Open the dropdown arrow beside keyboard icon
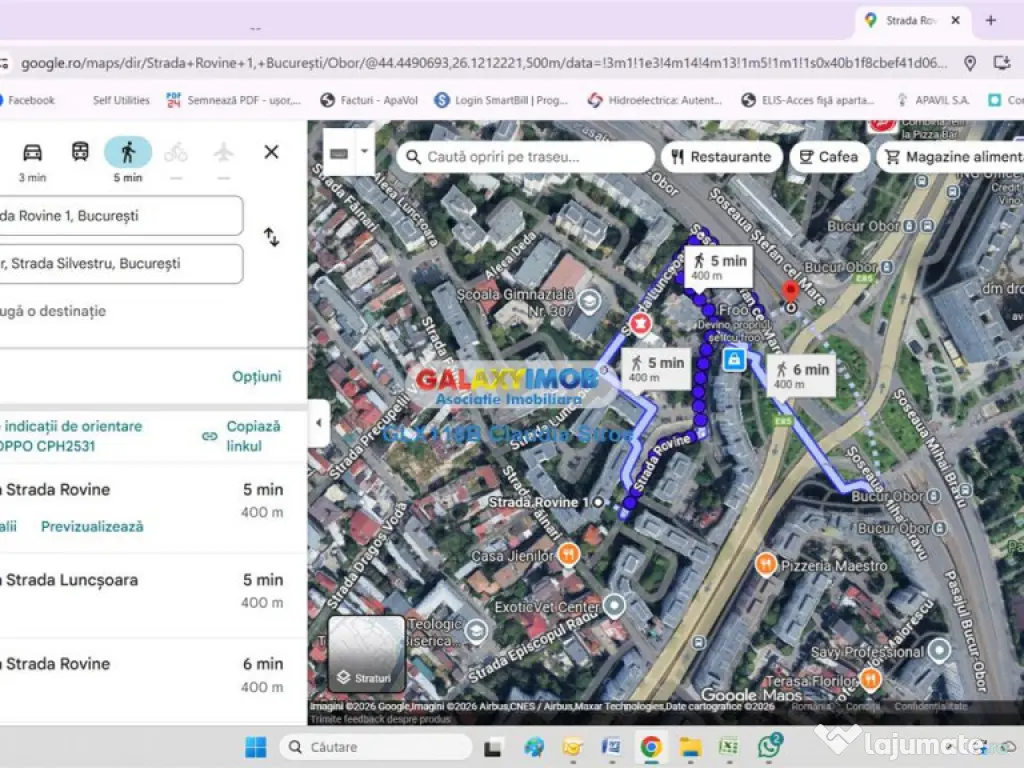This screenshot has width=1024, height=768. point(364,153)
